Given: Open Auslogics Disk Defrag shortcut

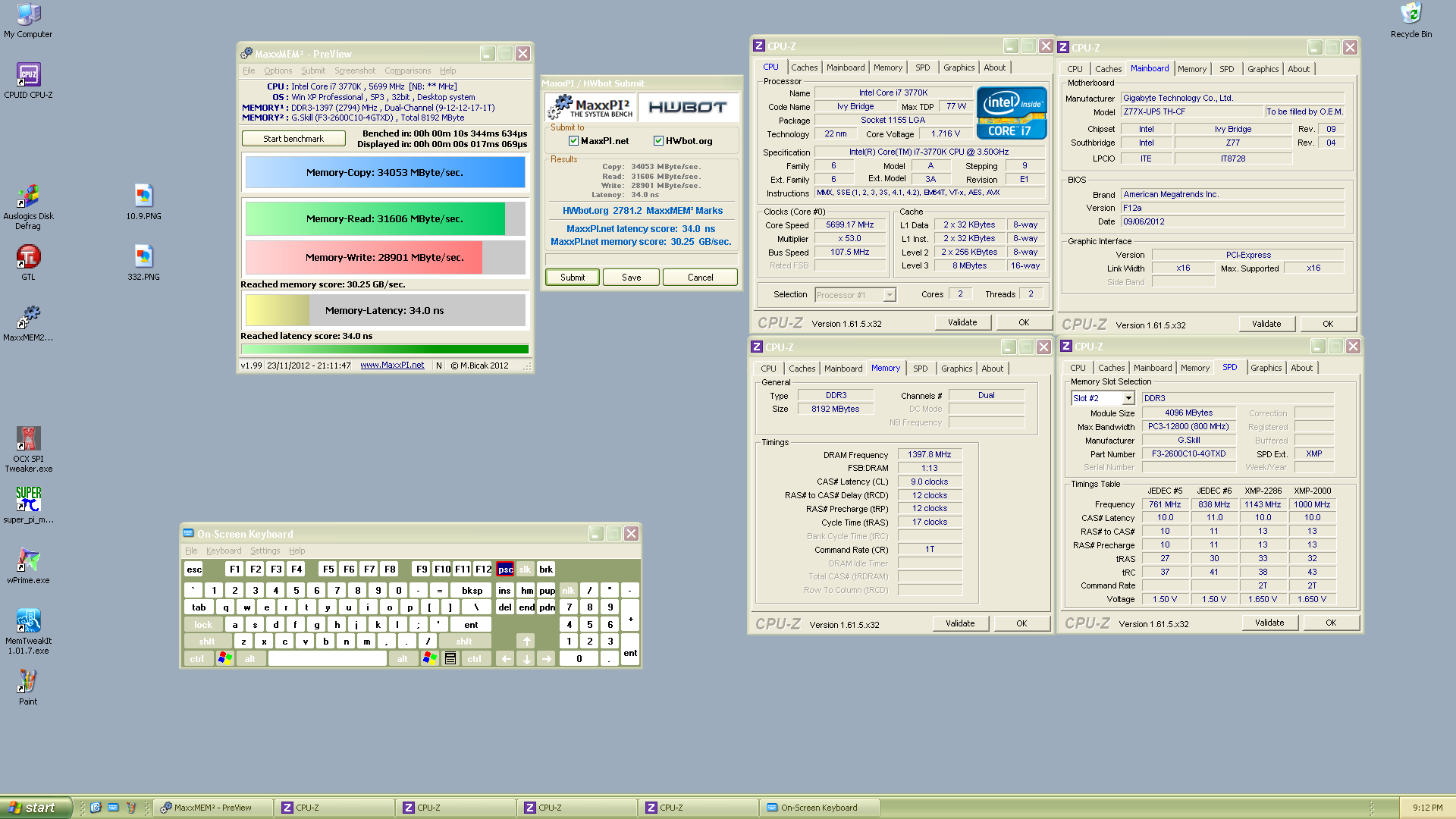Looking at the screenshot, I should pos(28,207).
